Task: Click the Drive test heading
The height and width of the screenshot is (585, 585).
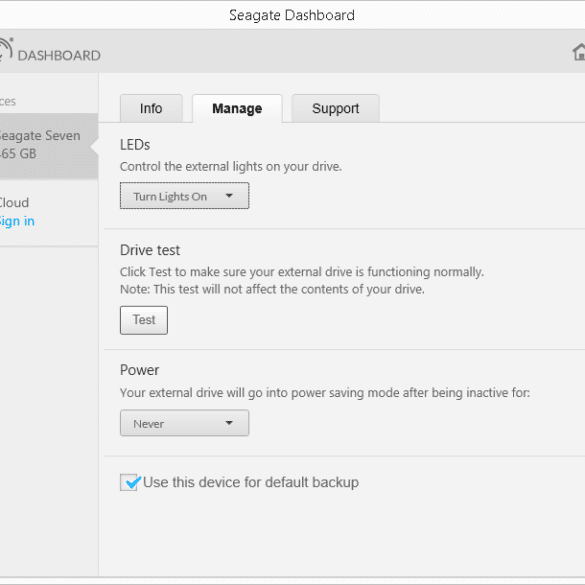Action: (x=150, y=250)
